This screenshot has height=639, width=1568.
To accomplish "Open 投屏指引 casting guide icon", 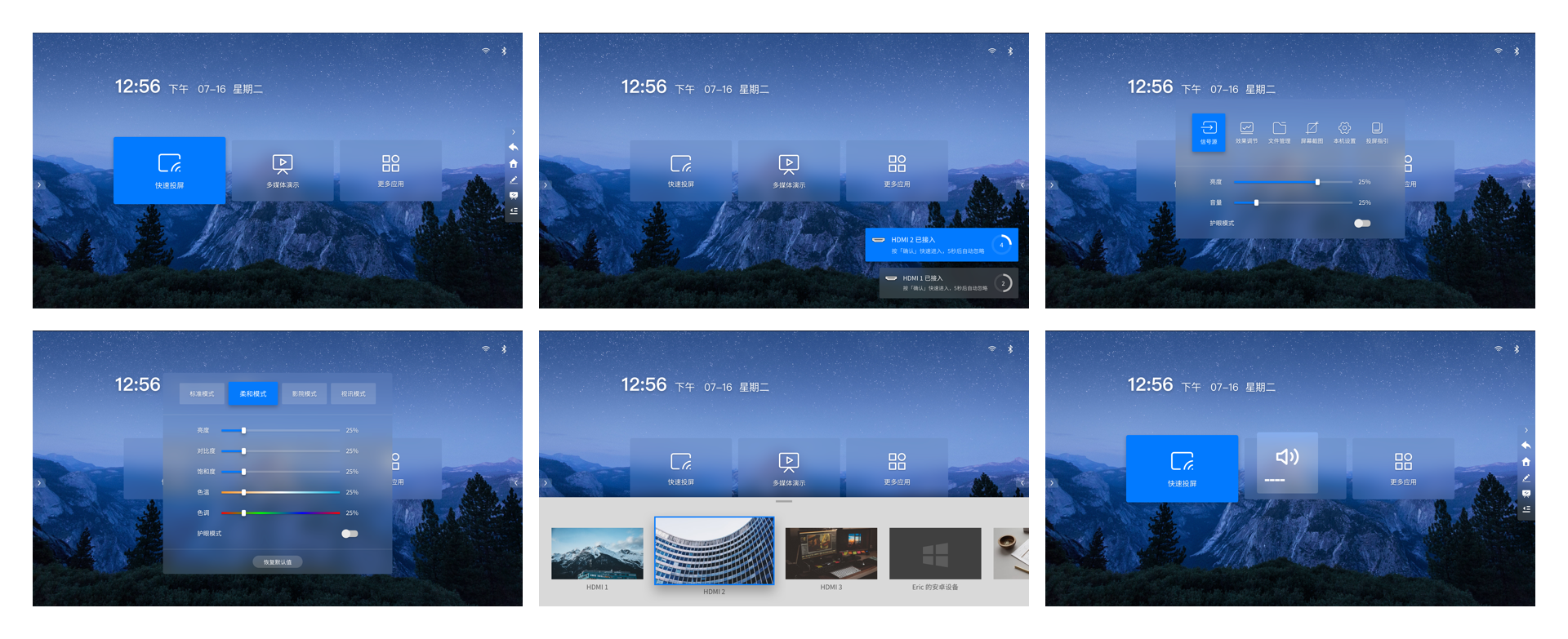I will pyautogui.click(x=1377, y=132).
